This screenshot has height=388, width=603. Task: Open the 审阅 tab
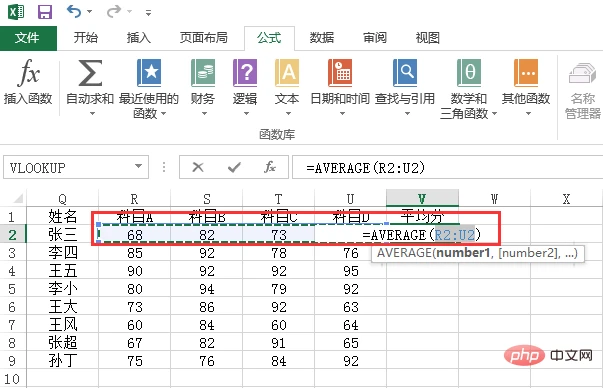(375, 38)
